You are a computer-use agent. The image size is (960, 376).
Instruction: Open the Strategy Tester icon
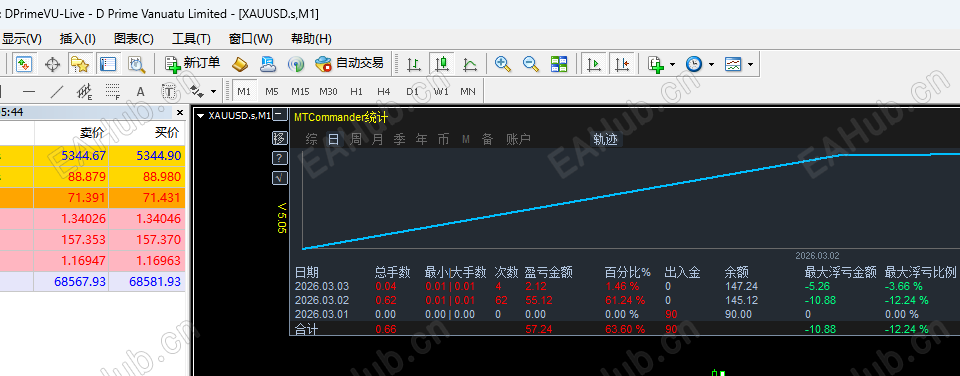click(136, 64)
